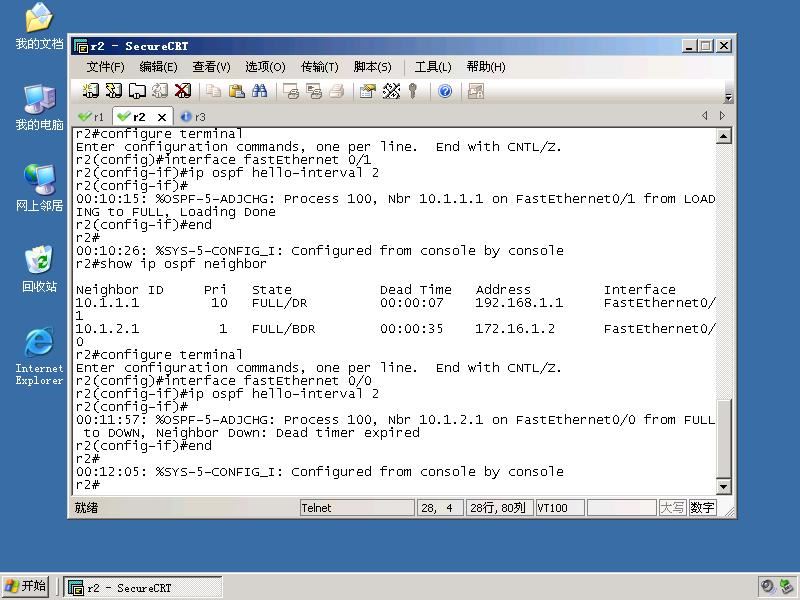This screenshot has height=600, width=800.
Task: Click the Print Screen icon
Action: click(x=291, y=91)
